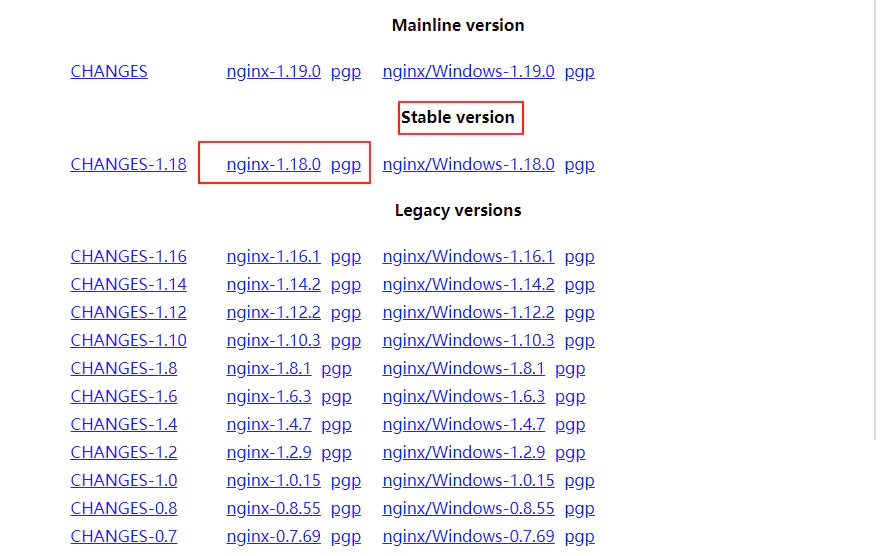Open pgp signature for nginx/Windows-1.2.9

pos(570,454)
